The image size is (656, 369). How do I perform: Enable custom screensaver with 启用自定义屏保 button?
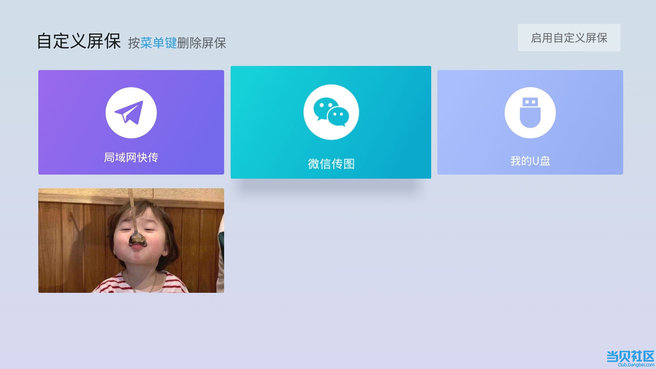569,38
